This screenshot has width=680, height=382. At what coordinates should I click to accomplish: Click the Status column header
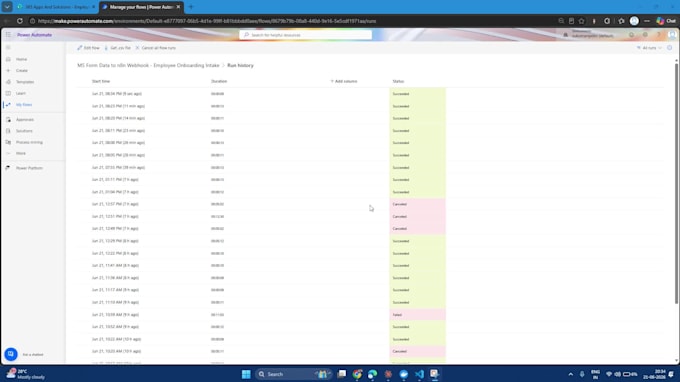click(x=398, y=81)
